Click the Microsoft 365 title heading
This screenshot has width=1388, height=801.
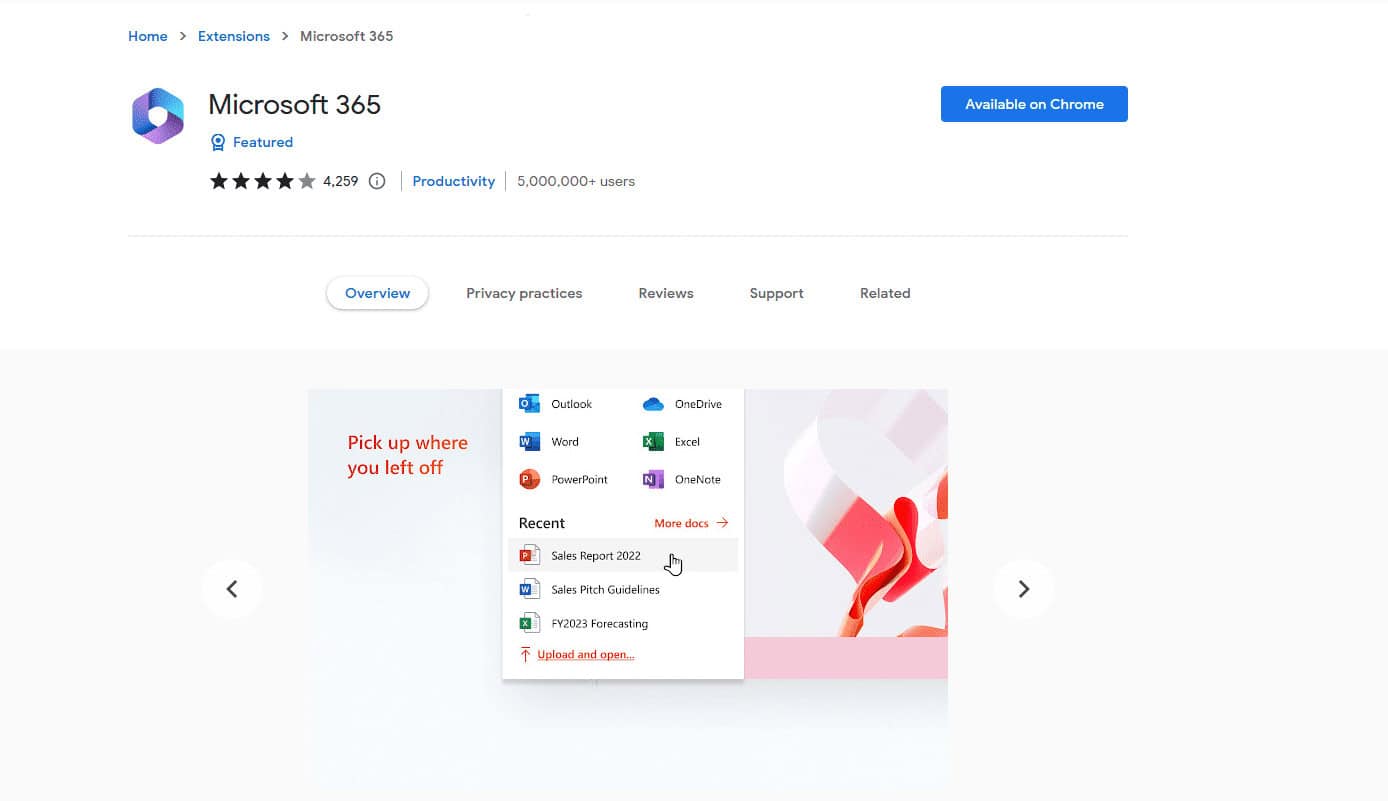(295, 104)
